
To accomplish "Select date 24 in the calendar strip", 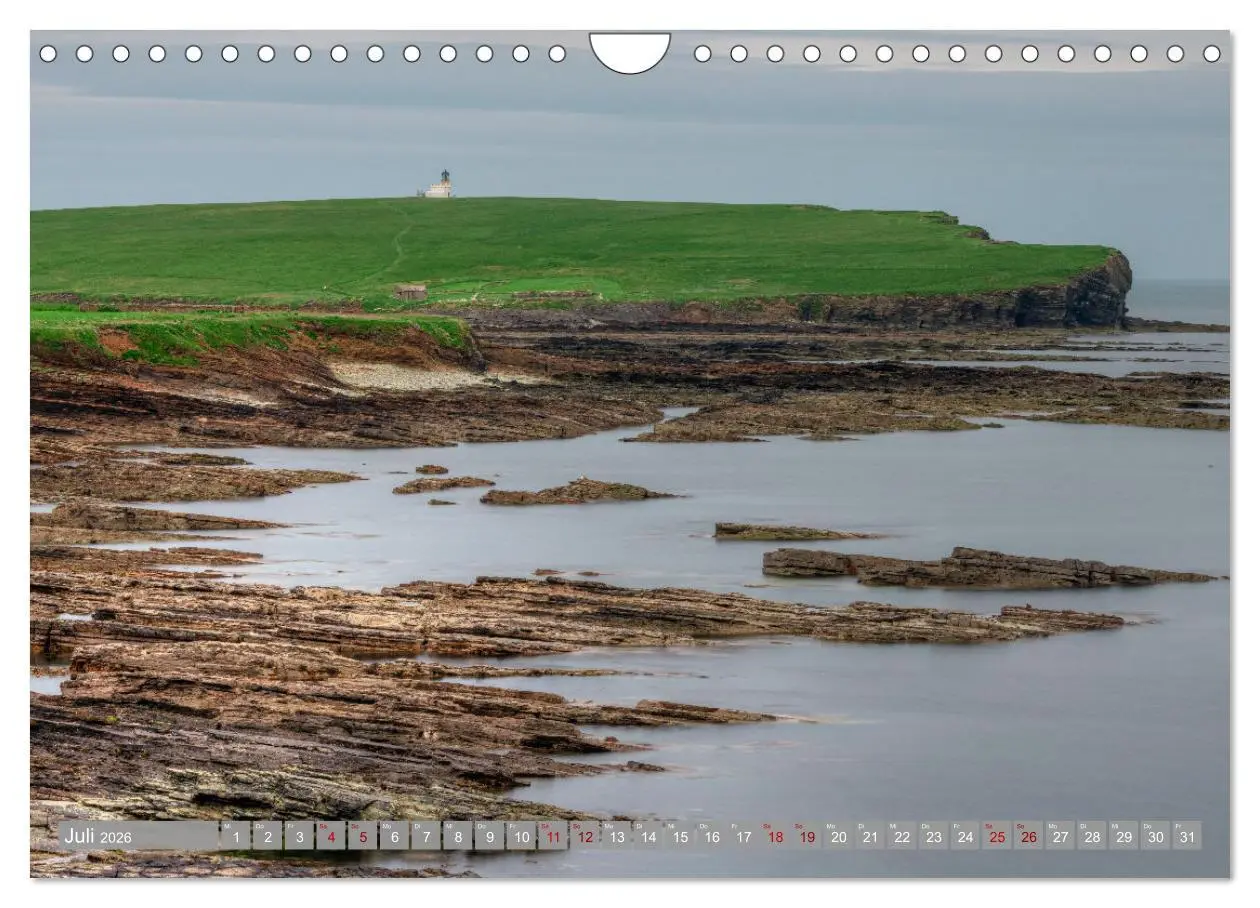I will [964, 836].
